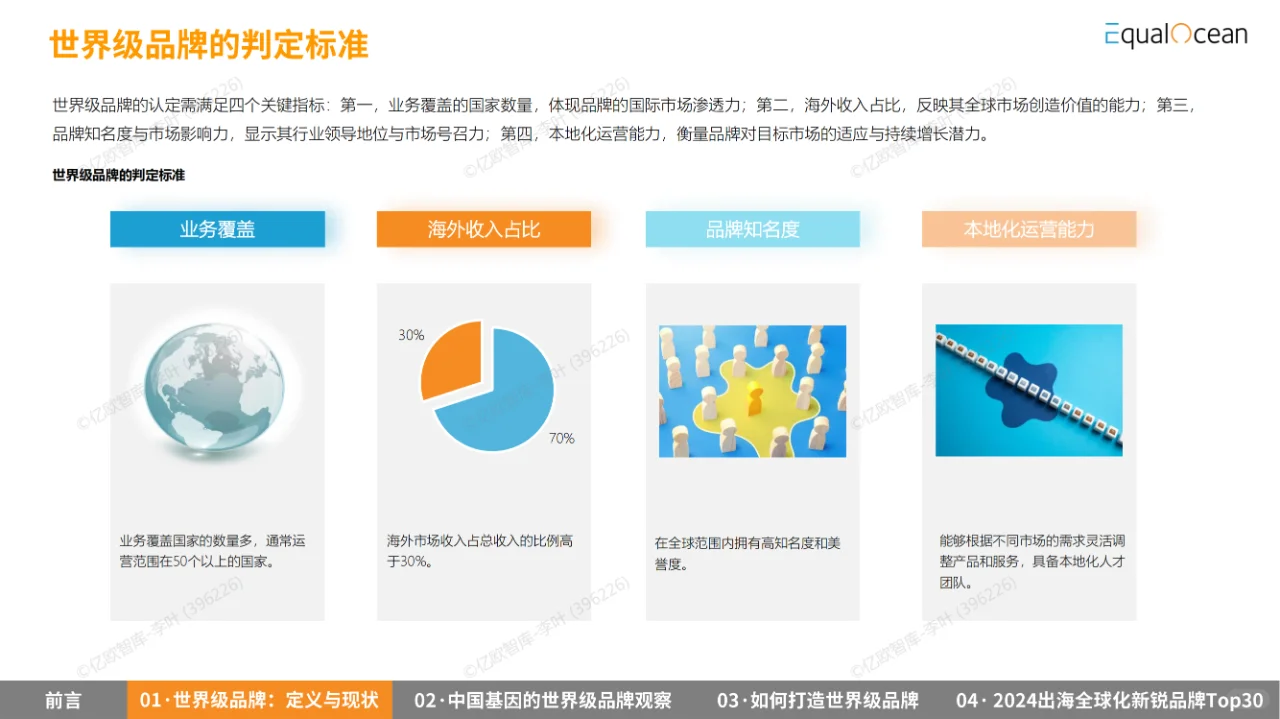Click the 品牌知名度 light blue header
The height and width of the screenshot is (719, 1280).
point(753,229)
